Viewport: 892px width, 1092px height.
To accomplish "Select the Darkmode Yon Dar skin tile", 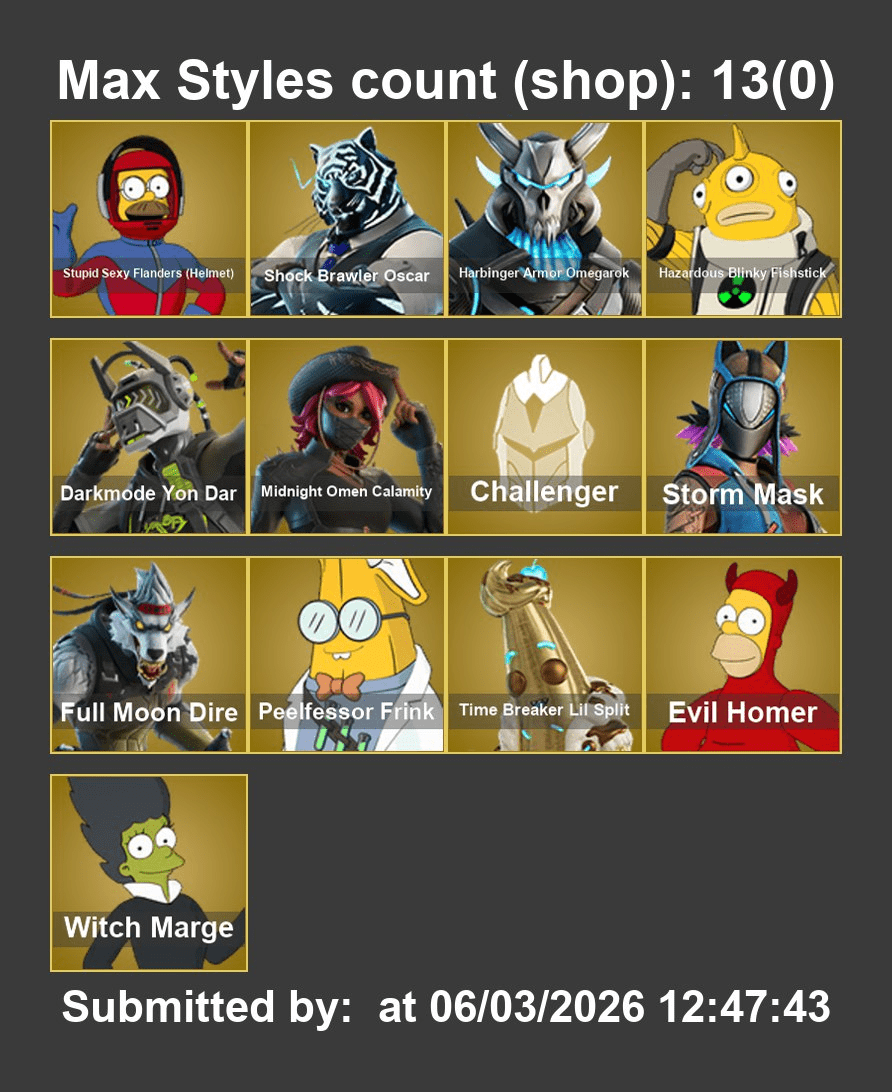I will tap(149, 437).
